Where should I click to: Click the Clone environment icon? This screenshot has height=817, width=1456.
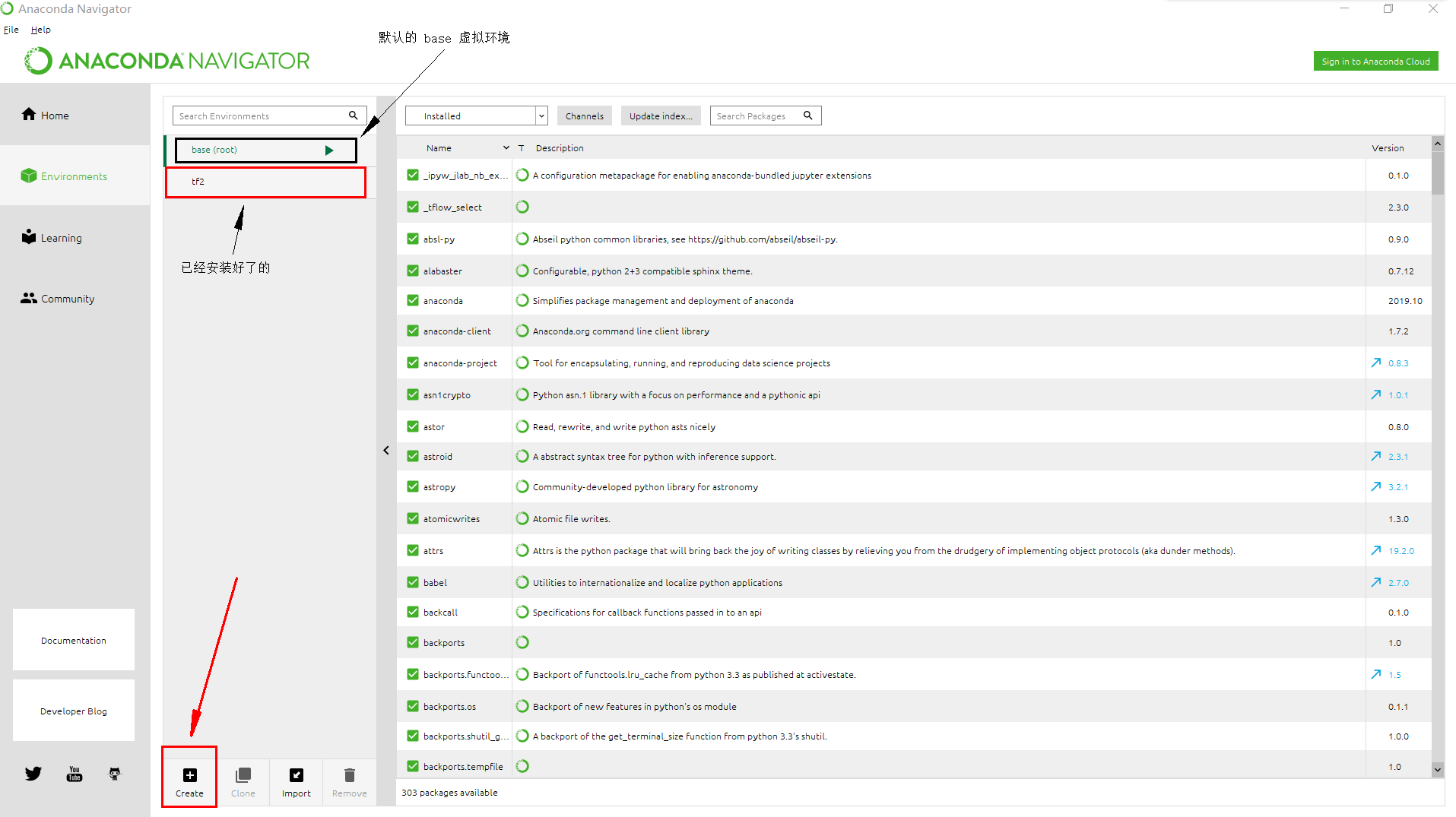[x=243, y=775]
